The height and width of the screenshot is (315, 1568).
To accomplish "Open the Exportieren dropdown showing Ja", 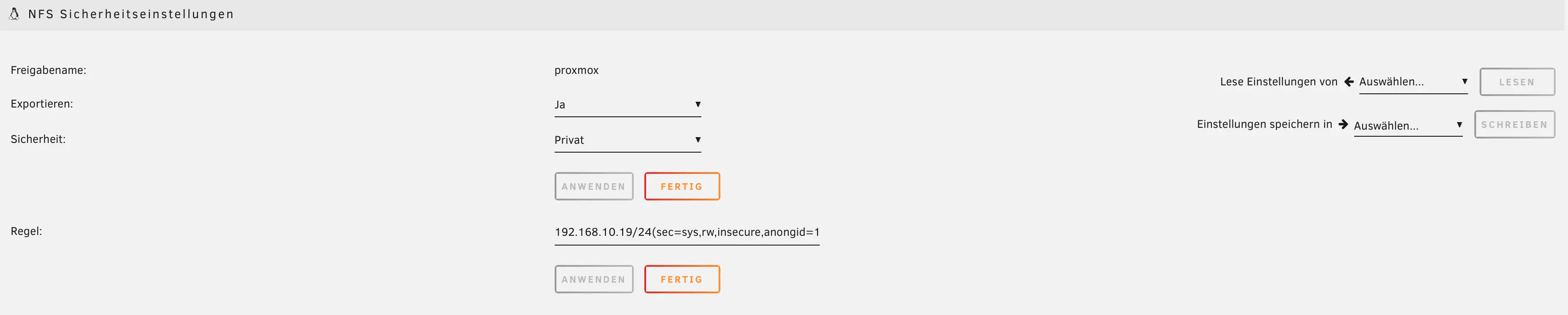I will pos(627,105).
